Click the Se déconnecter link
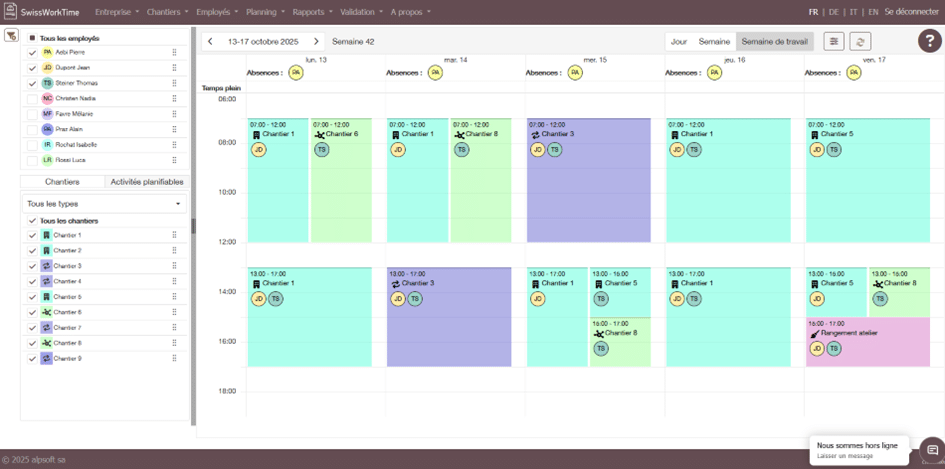 tap(910, 12)
